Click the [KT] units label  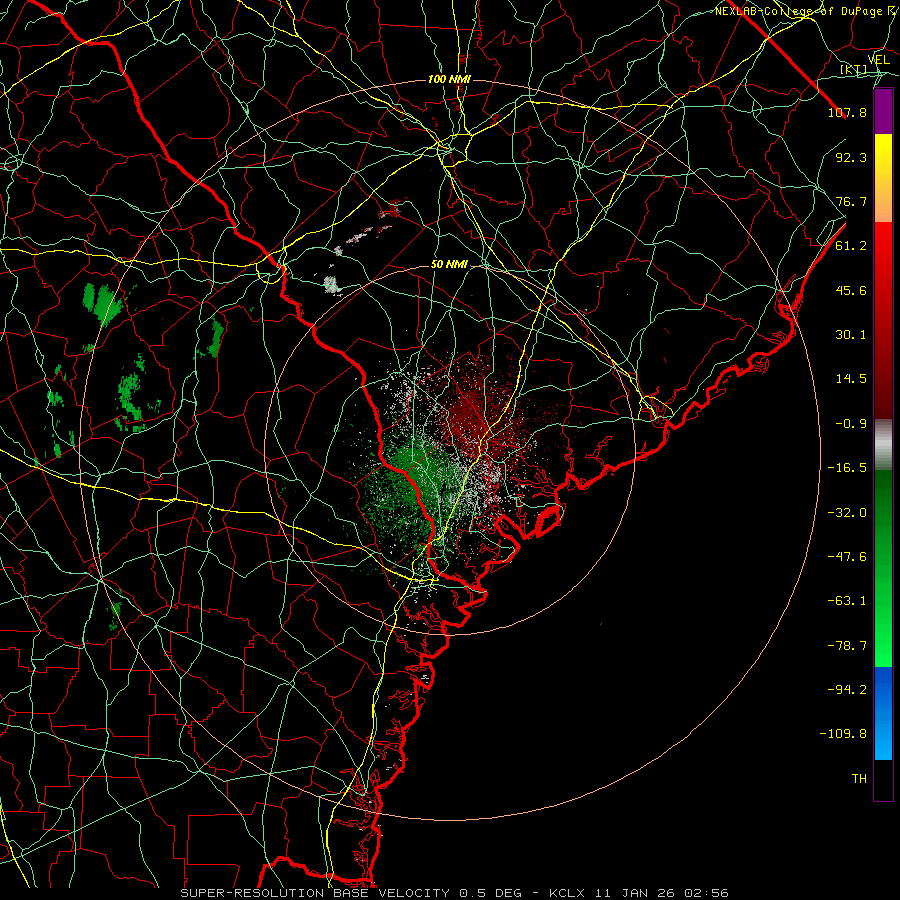coord(853,70)
